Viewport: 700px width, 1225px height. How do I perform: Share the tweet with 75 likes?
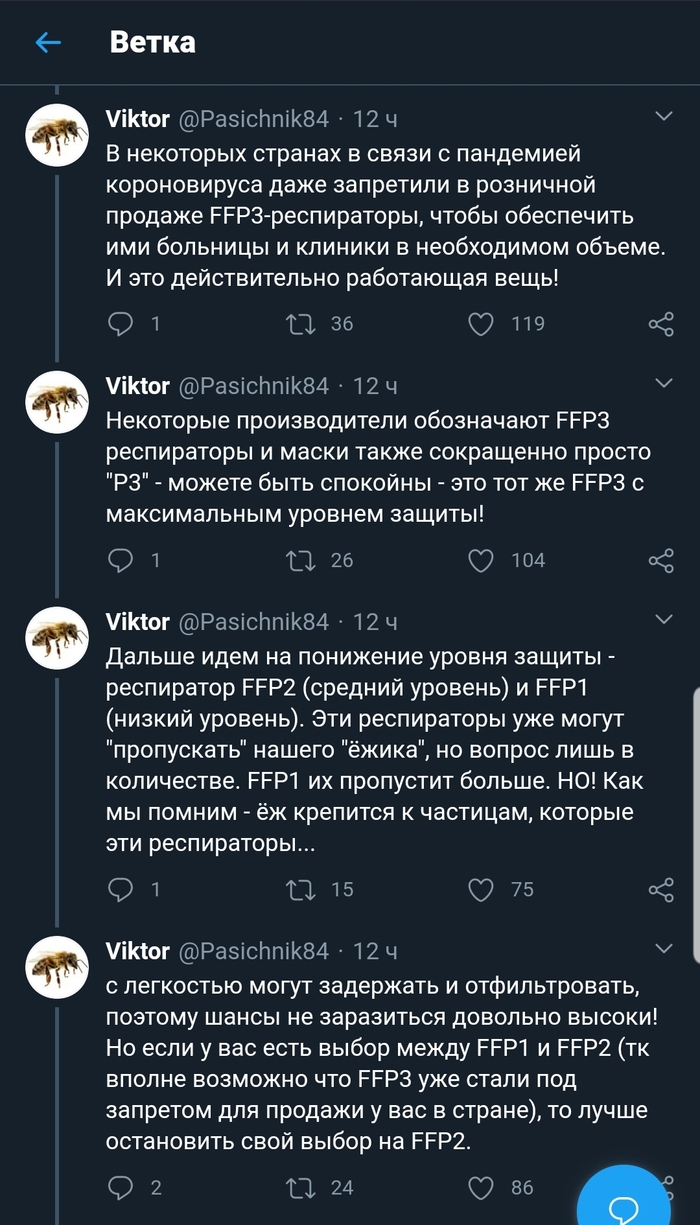point(661,889)
